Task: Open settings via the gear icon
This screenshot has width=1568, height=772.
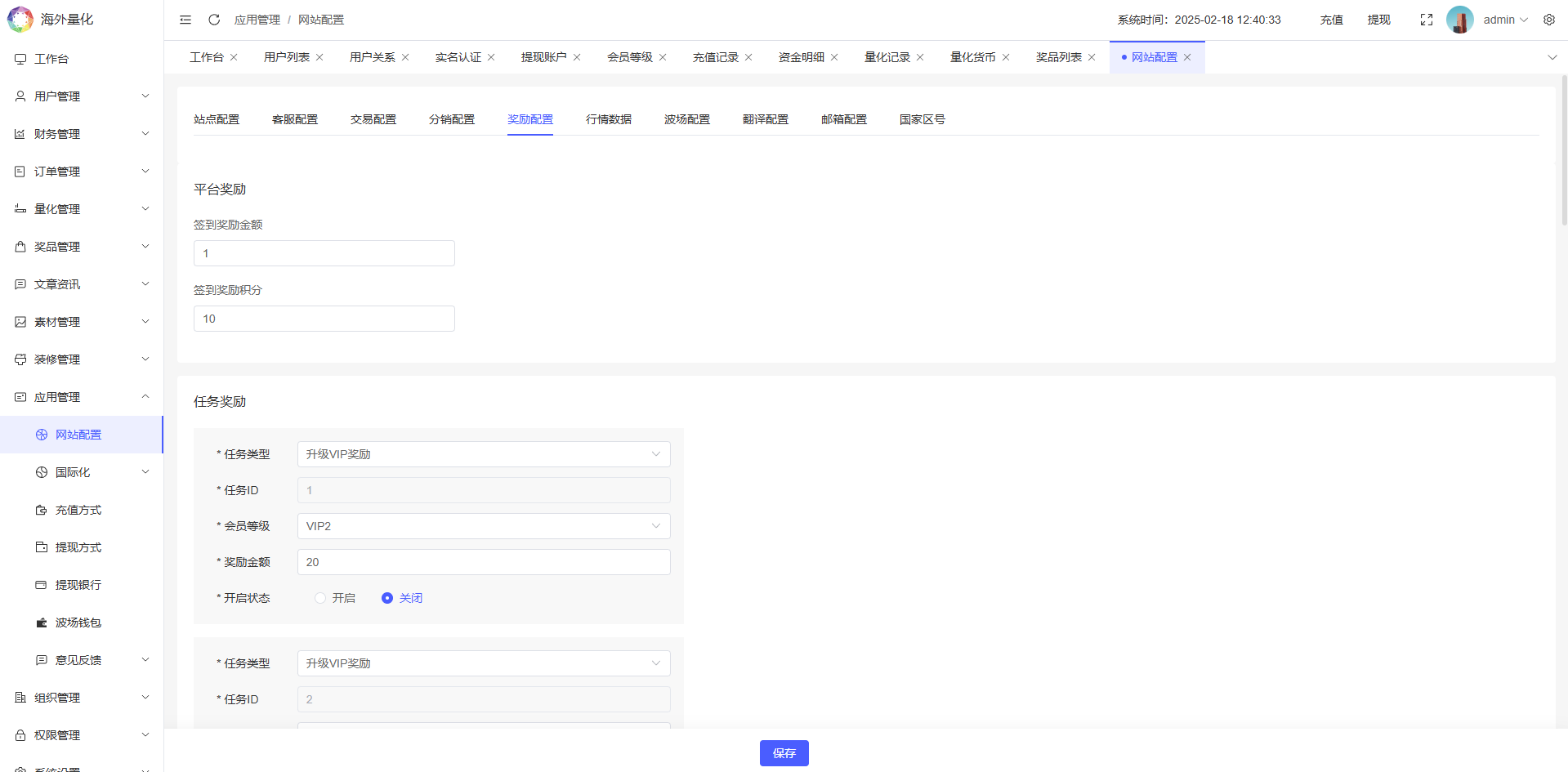Action: [1548, 19]
